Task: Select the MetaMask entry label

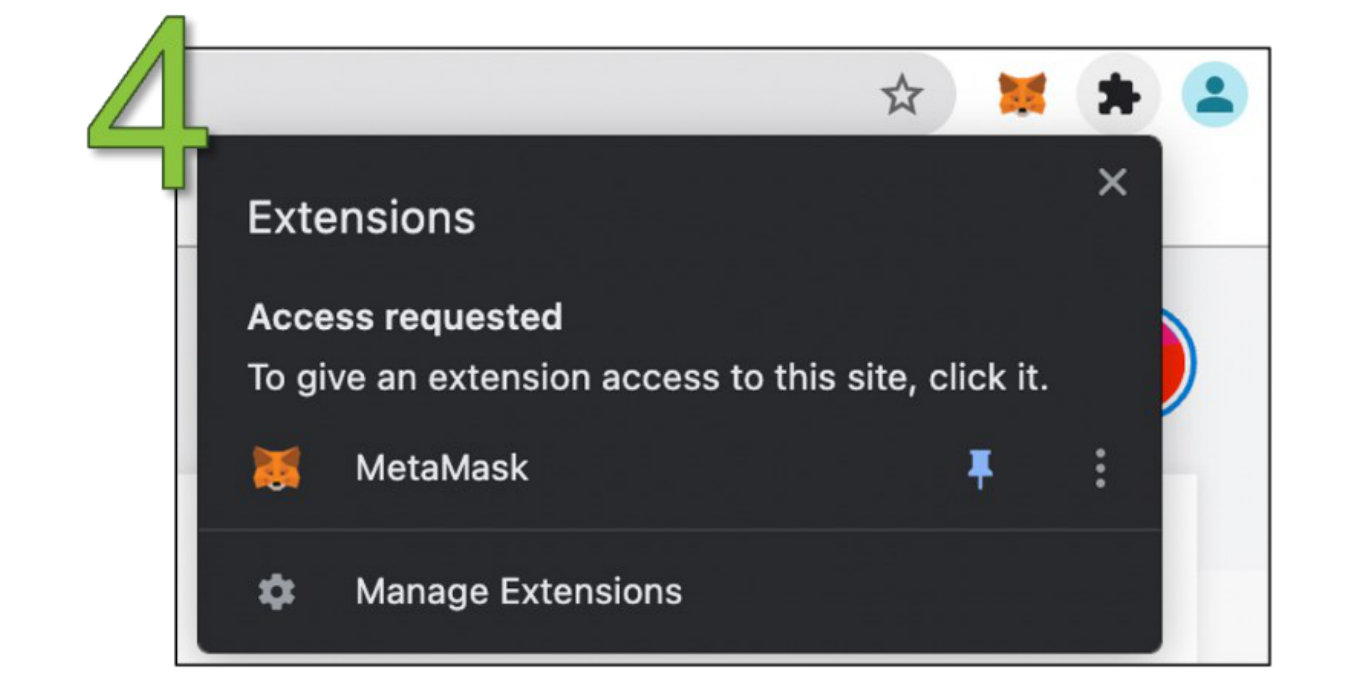Action: click(x=441, y=468)
